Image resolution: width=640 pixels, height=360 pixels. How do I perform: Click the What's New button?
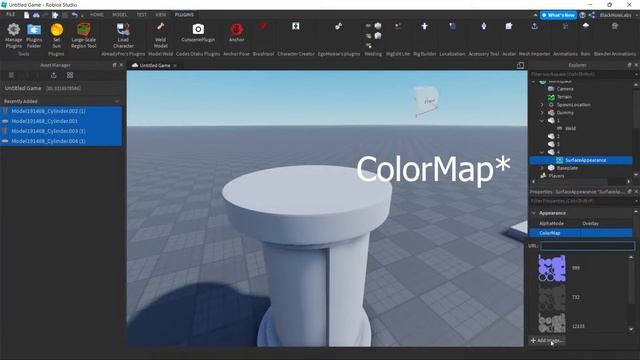(558, 15)
